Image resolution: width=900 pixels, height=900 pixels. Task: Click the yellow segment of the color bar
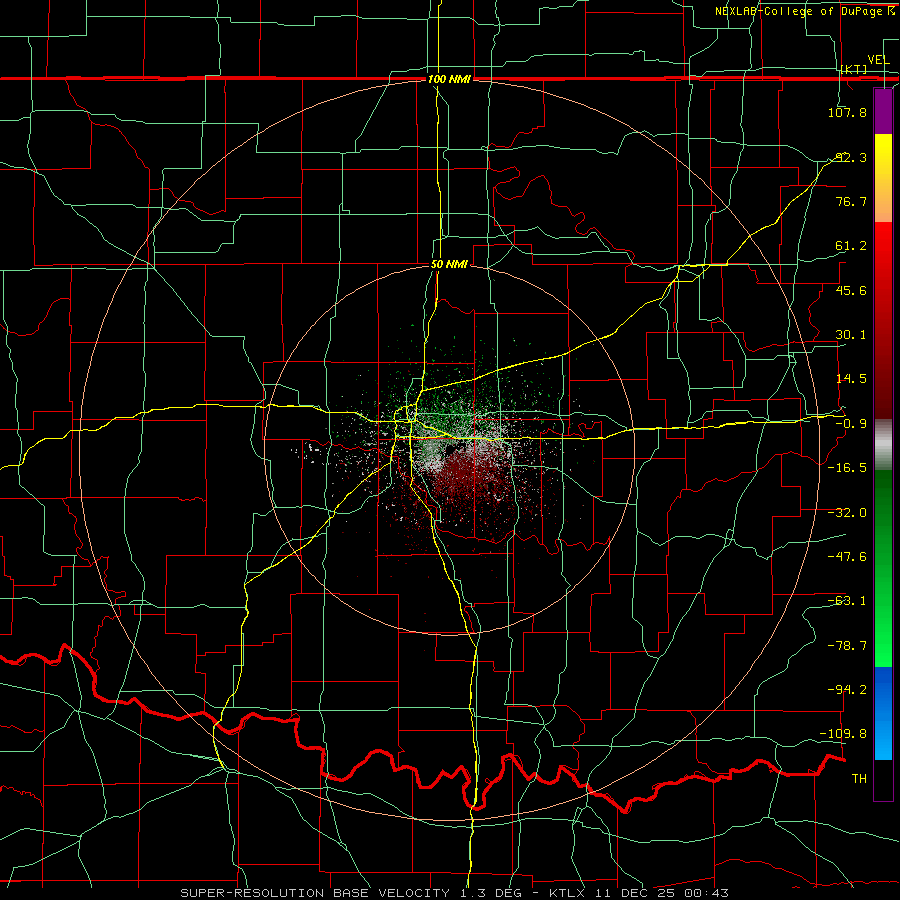pos(883,158)
